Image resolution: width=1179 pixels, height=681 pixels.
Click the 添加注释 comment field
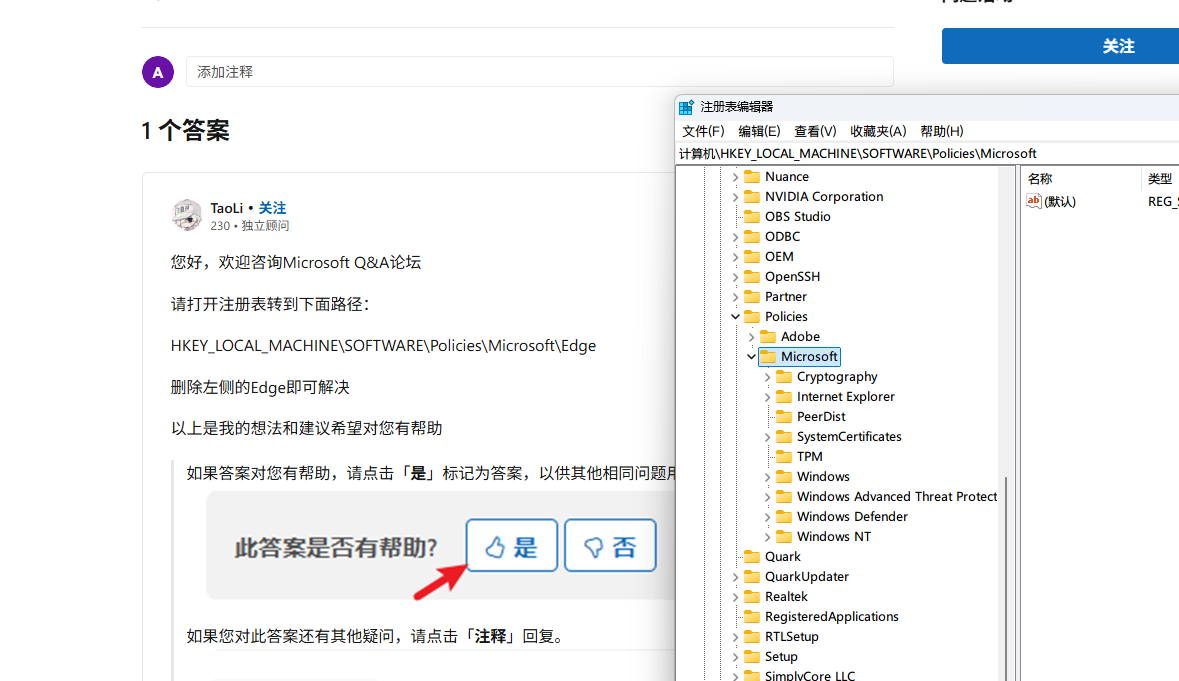540,72
